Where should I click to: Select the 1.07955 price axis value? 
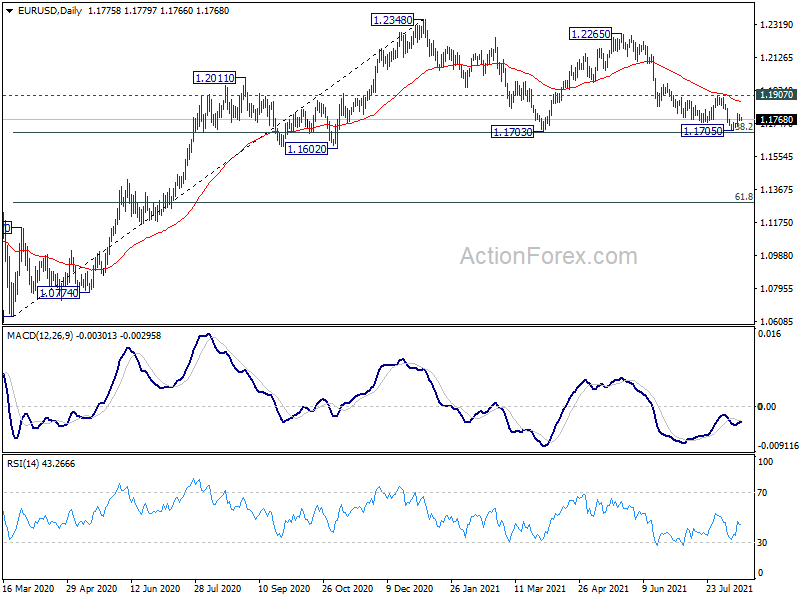777,289
